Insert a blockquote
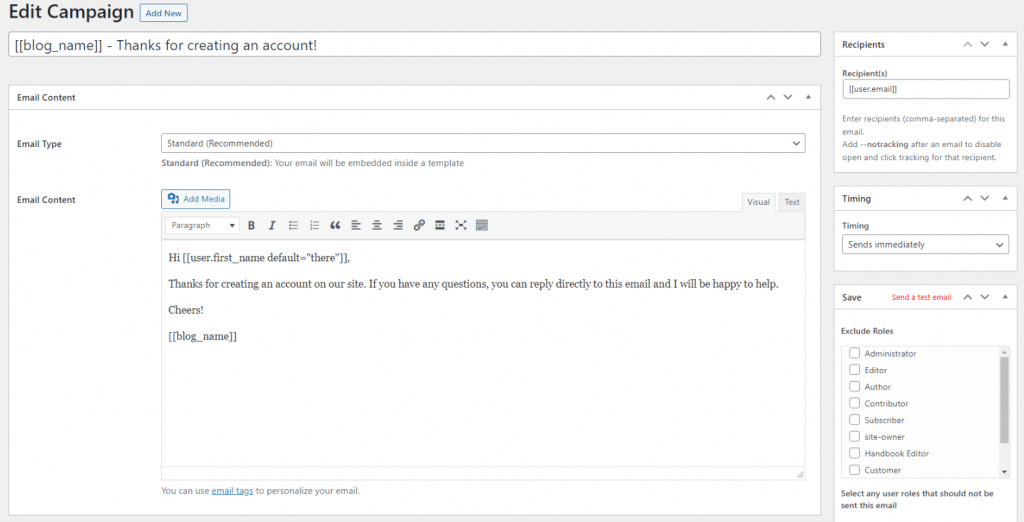 [x=335, y=225]
